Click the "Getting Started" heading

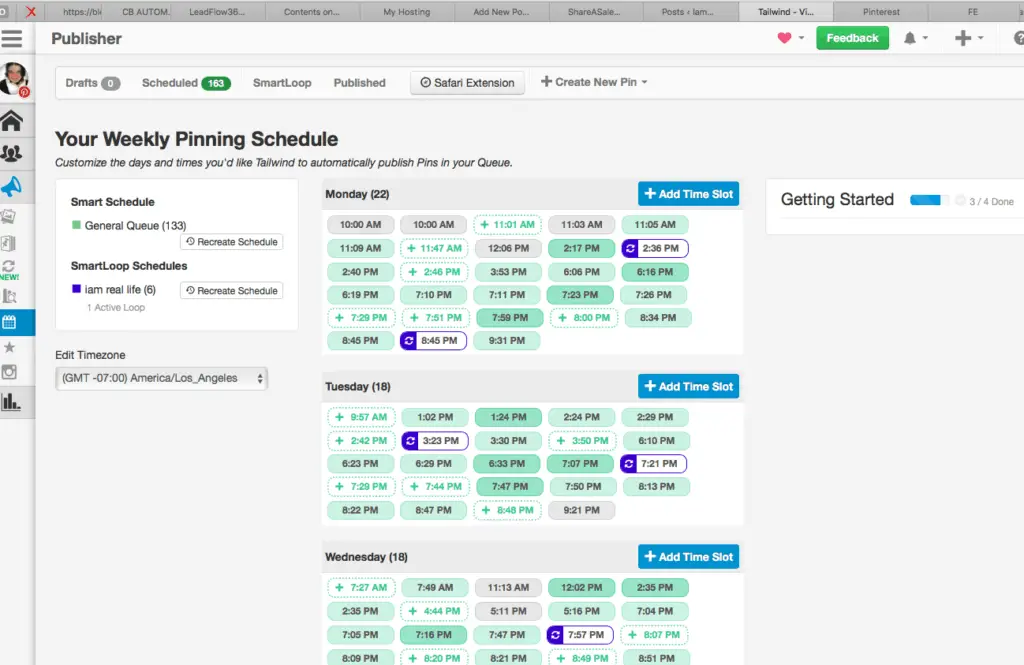coord(837,199)
